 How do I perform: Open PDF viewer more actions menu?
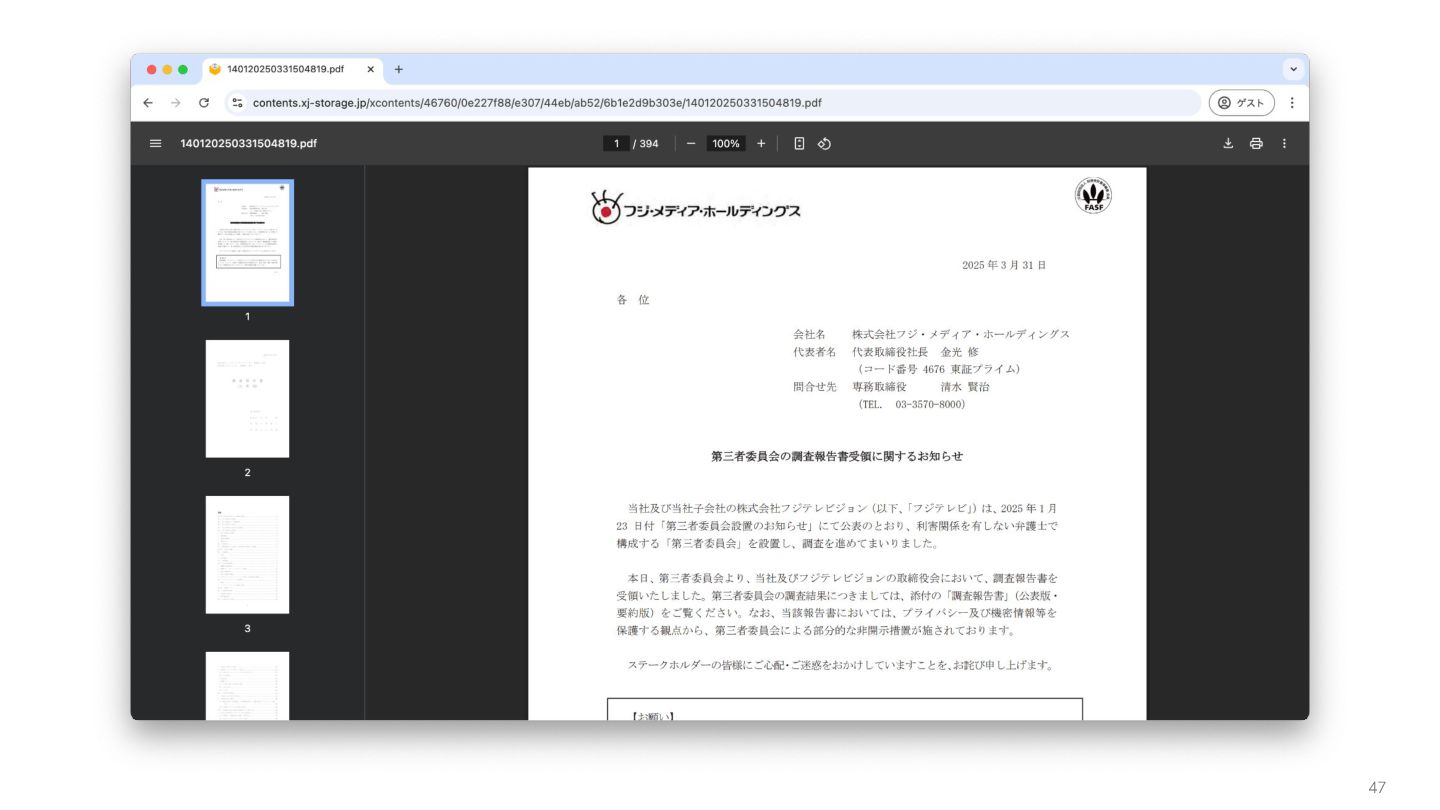(1284, 143)
